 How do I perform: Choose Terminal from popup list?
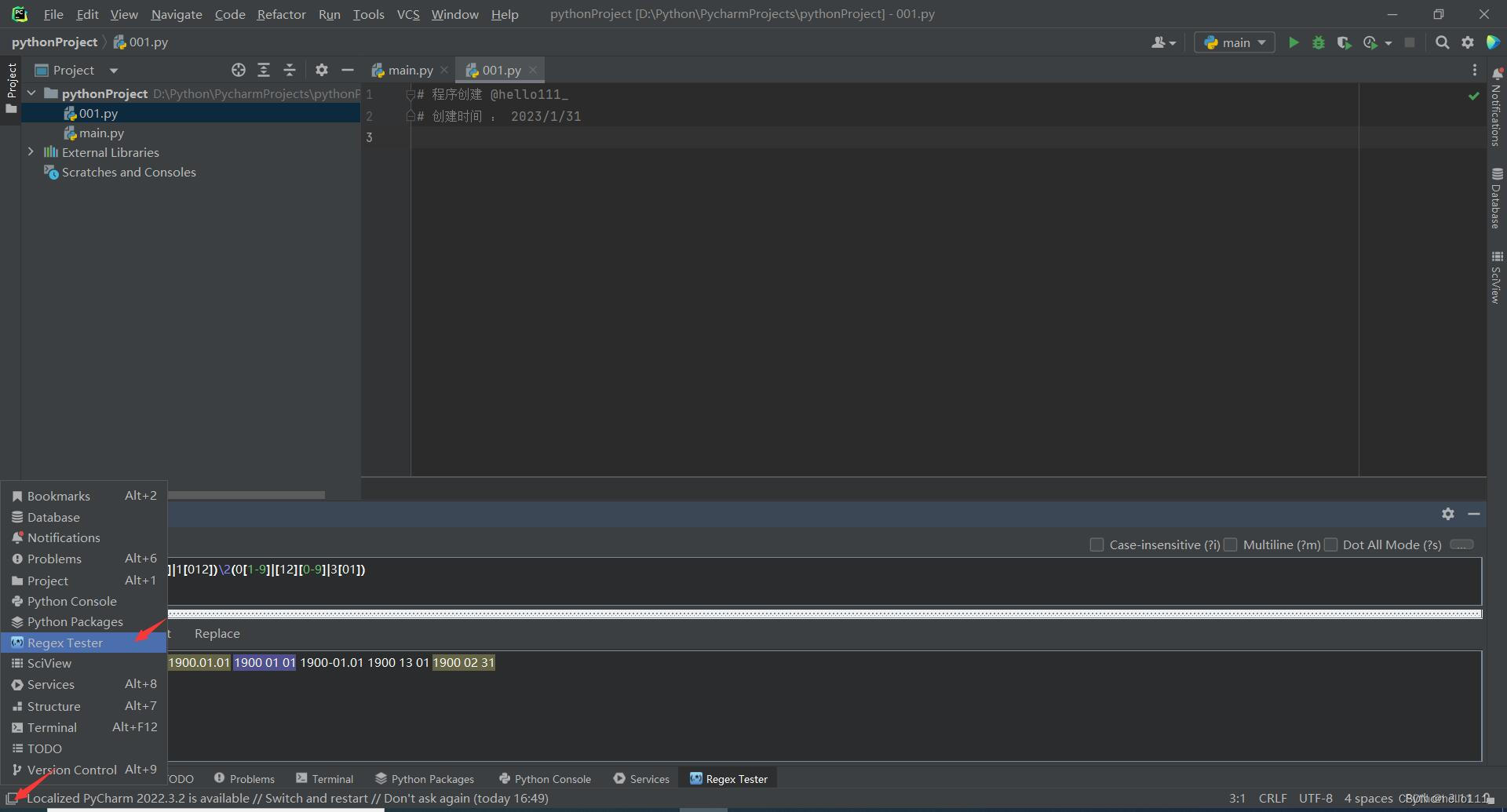[84, 727]
